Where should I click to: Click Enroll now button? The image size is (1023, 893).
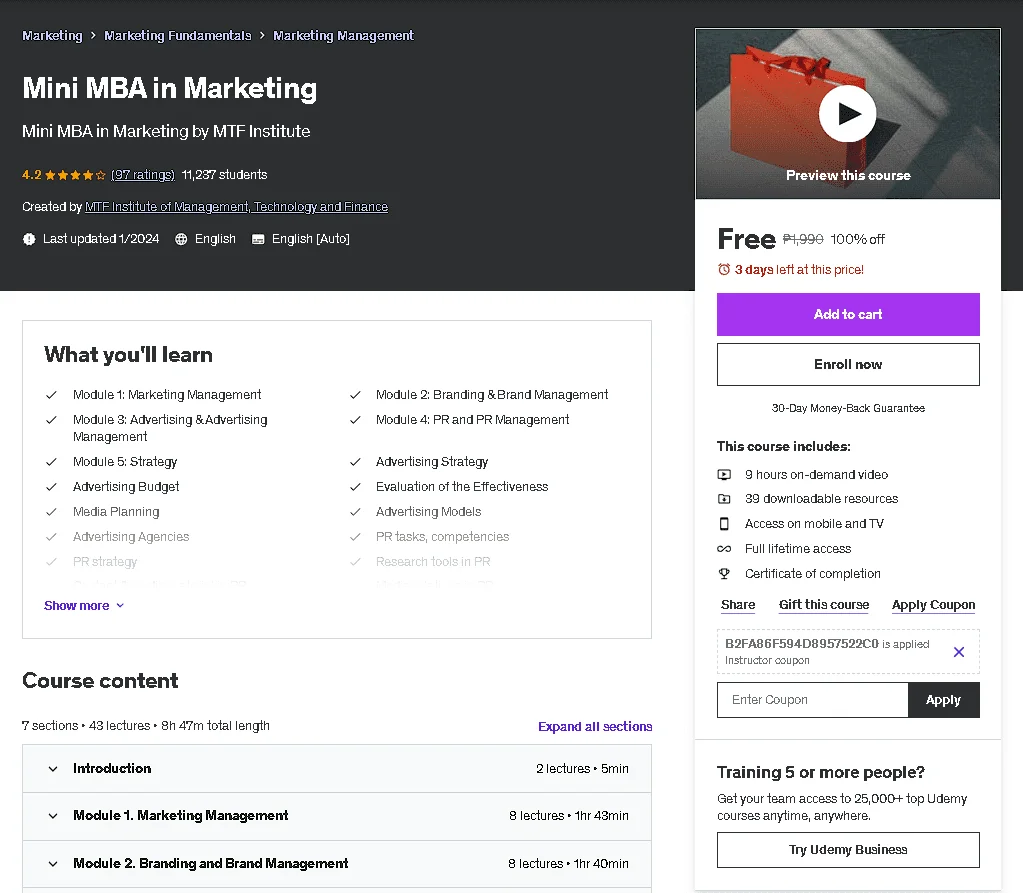pyautogui.click(x=848, y=364)
